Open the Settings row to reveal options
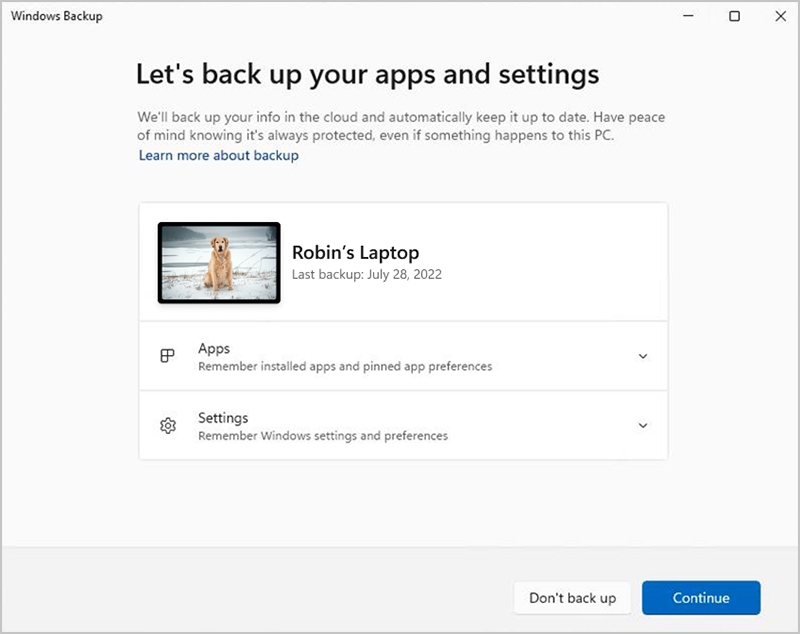Viewport: 800px width, 634px height. [x=400, y=425]
